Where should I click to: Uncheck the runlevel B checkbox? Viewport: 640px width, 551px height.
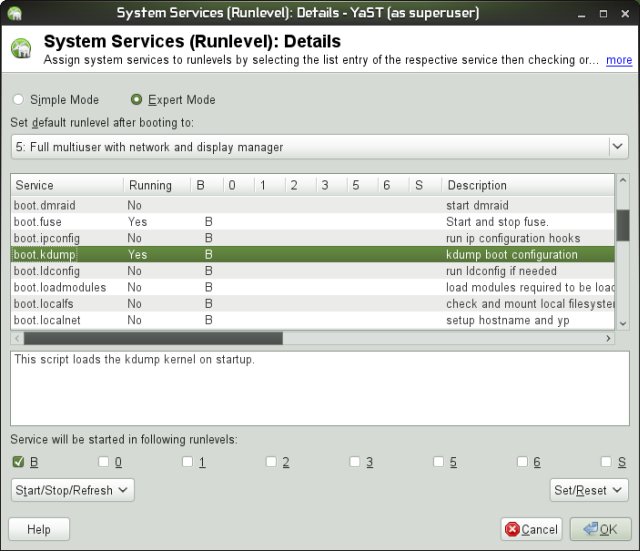click(x=18, y=462)
